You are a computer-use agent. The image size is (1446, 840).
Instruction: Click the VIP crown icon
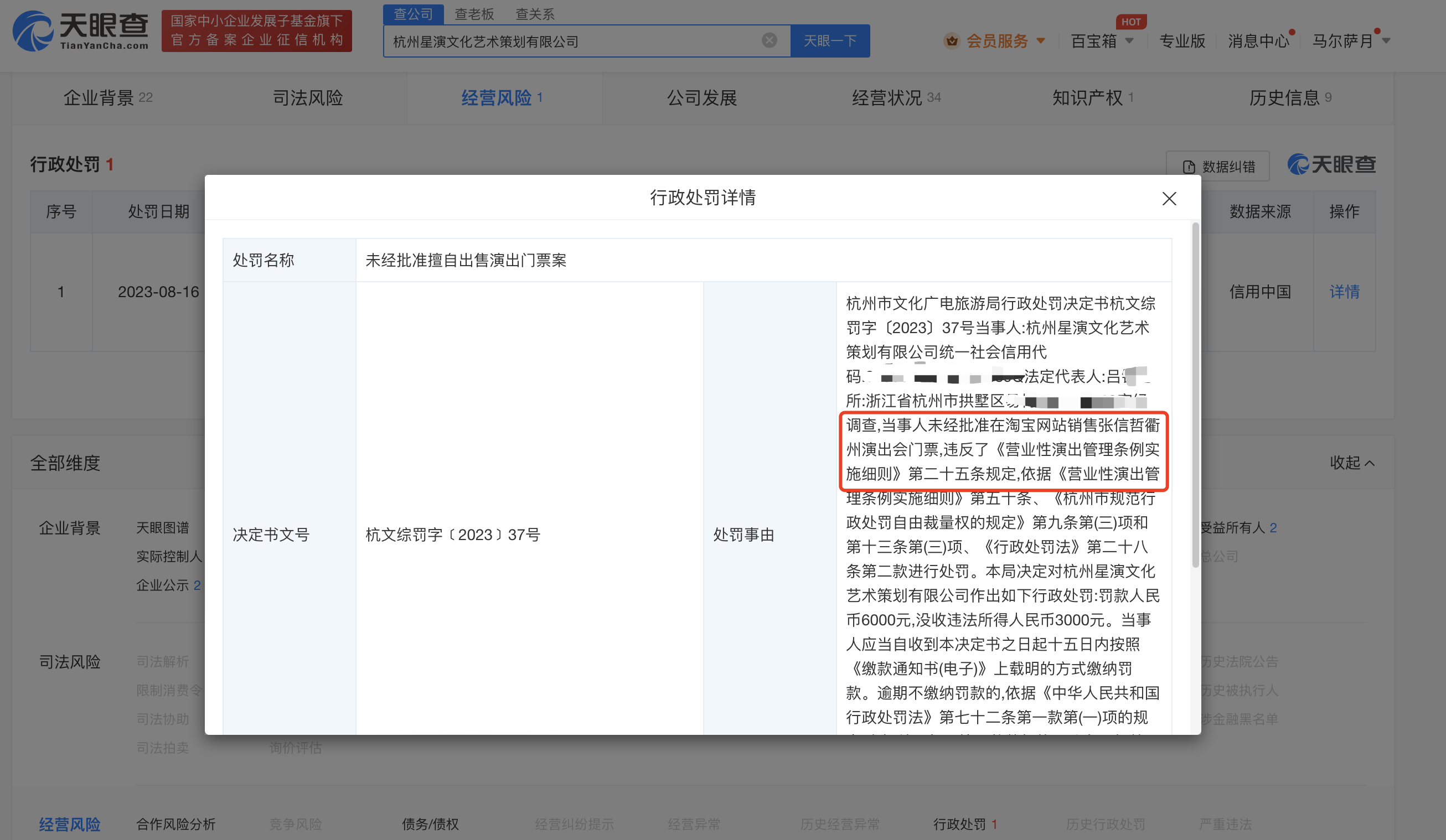pos(952,41)
